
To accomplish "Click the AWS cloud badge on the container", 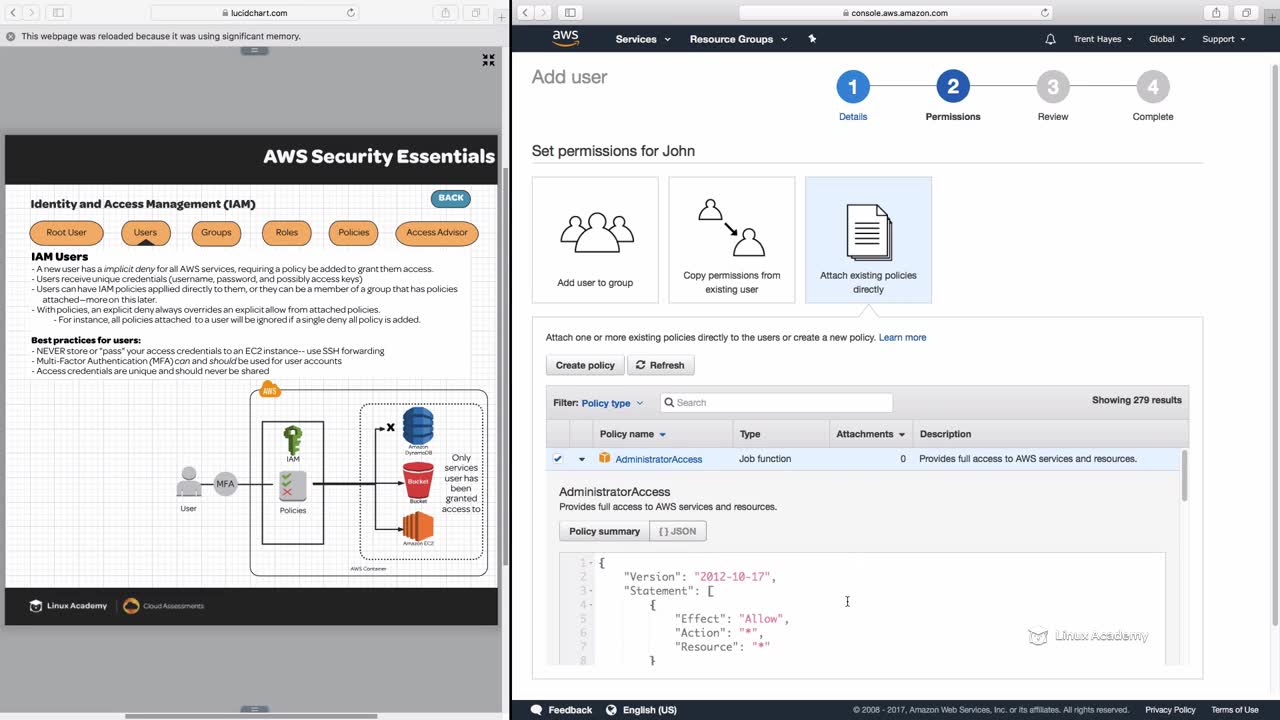I will 269,390.
